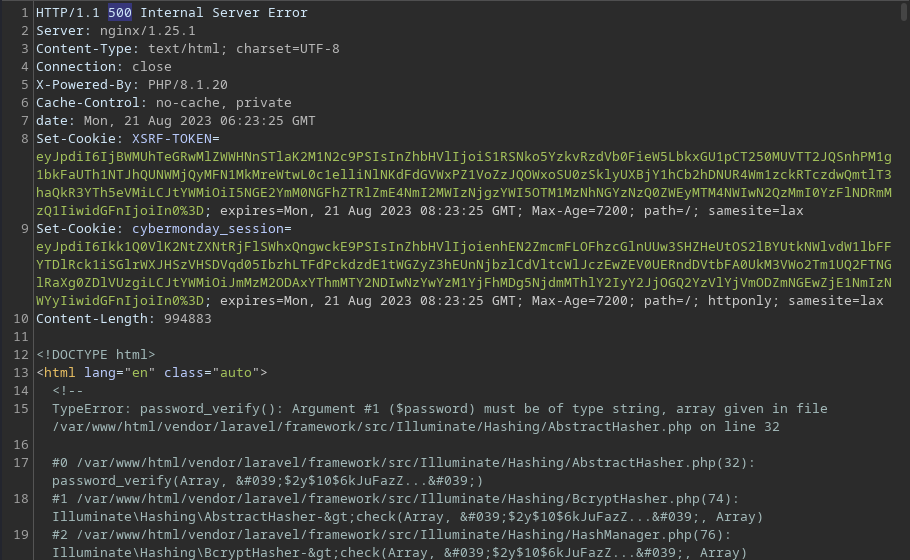The width and height of the screenshot is (910, 560).
Task: Click line number 8 in the gutter
Action: [24, 139]
